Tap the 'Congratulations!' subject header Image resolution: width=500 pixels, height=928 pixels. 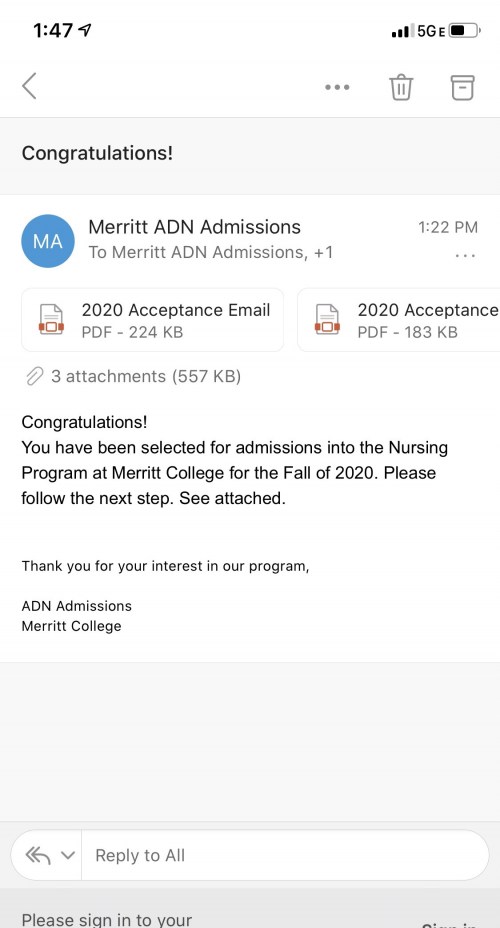98,153
